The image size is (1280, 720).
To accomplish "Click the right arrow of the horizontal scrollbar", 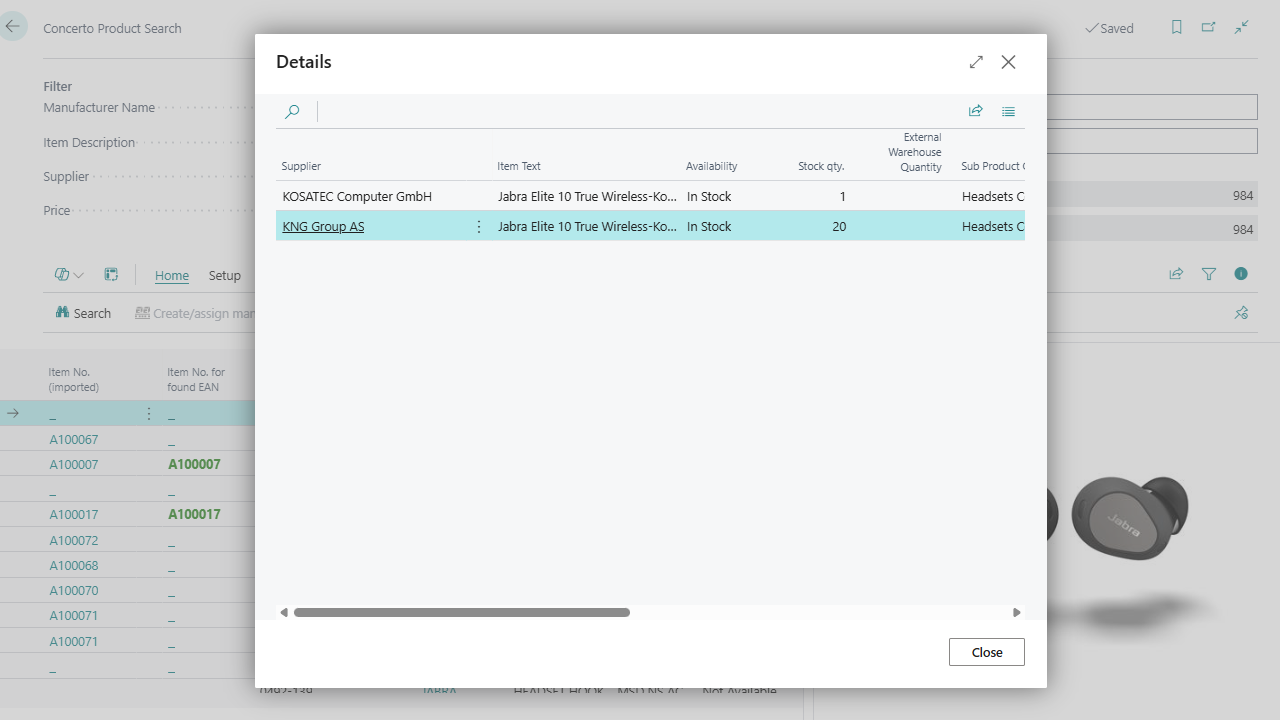I will 1017,612.
